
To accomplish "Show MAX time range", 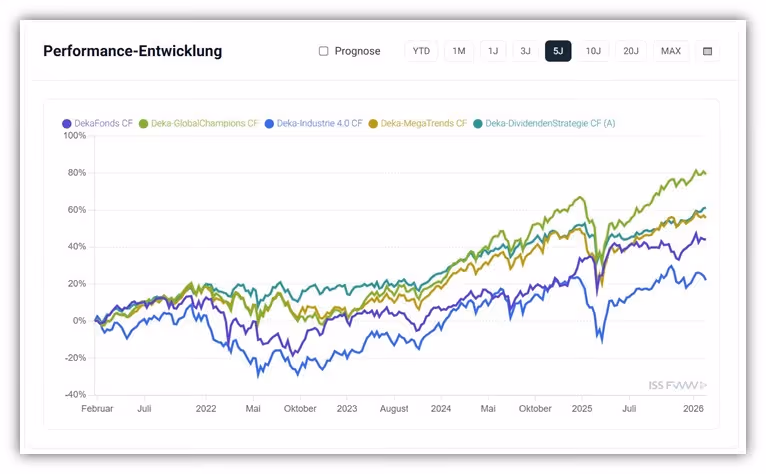I will 671,51.
